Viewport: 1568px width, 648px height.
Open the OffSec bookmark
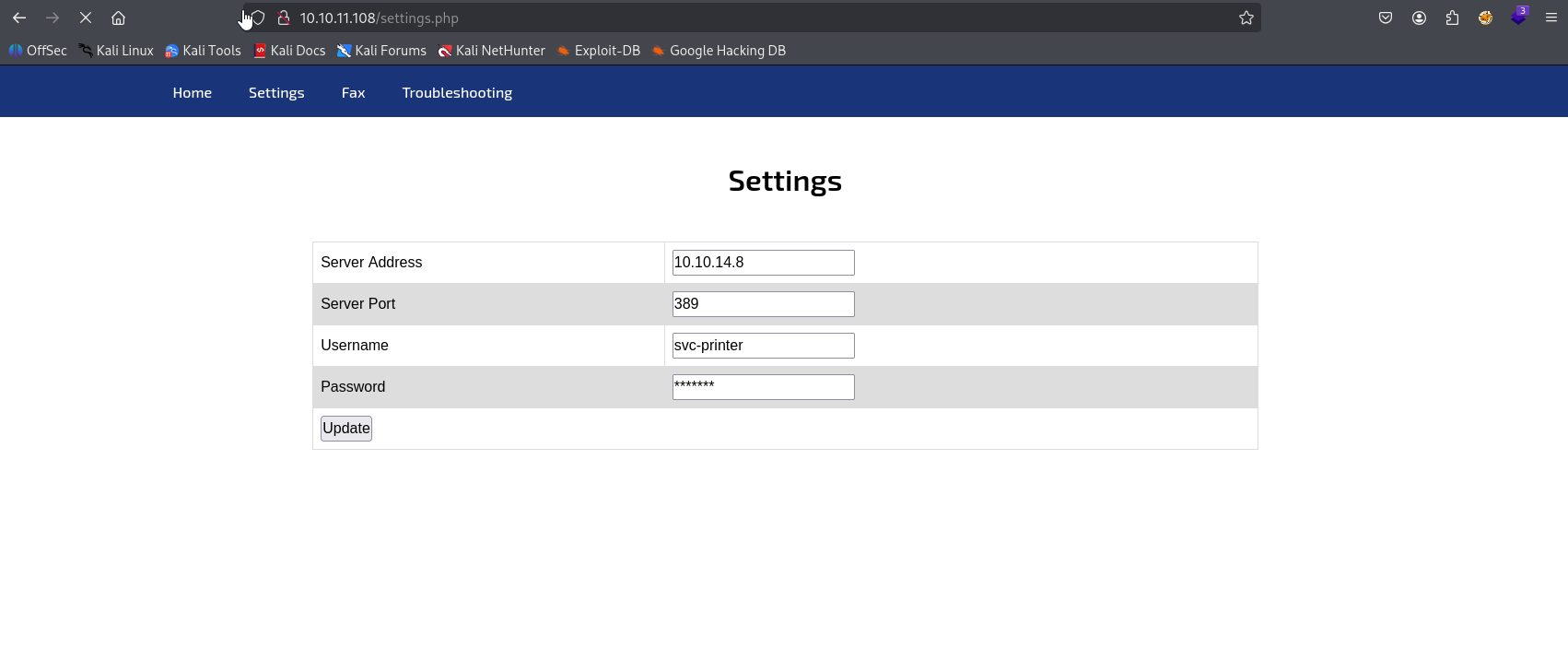coord(38,51)
